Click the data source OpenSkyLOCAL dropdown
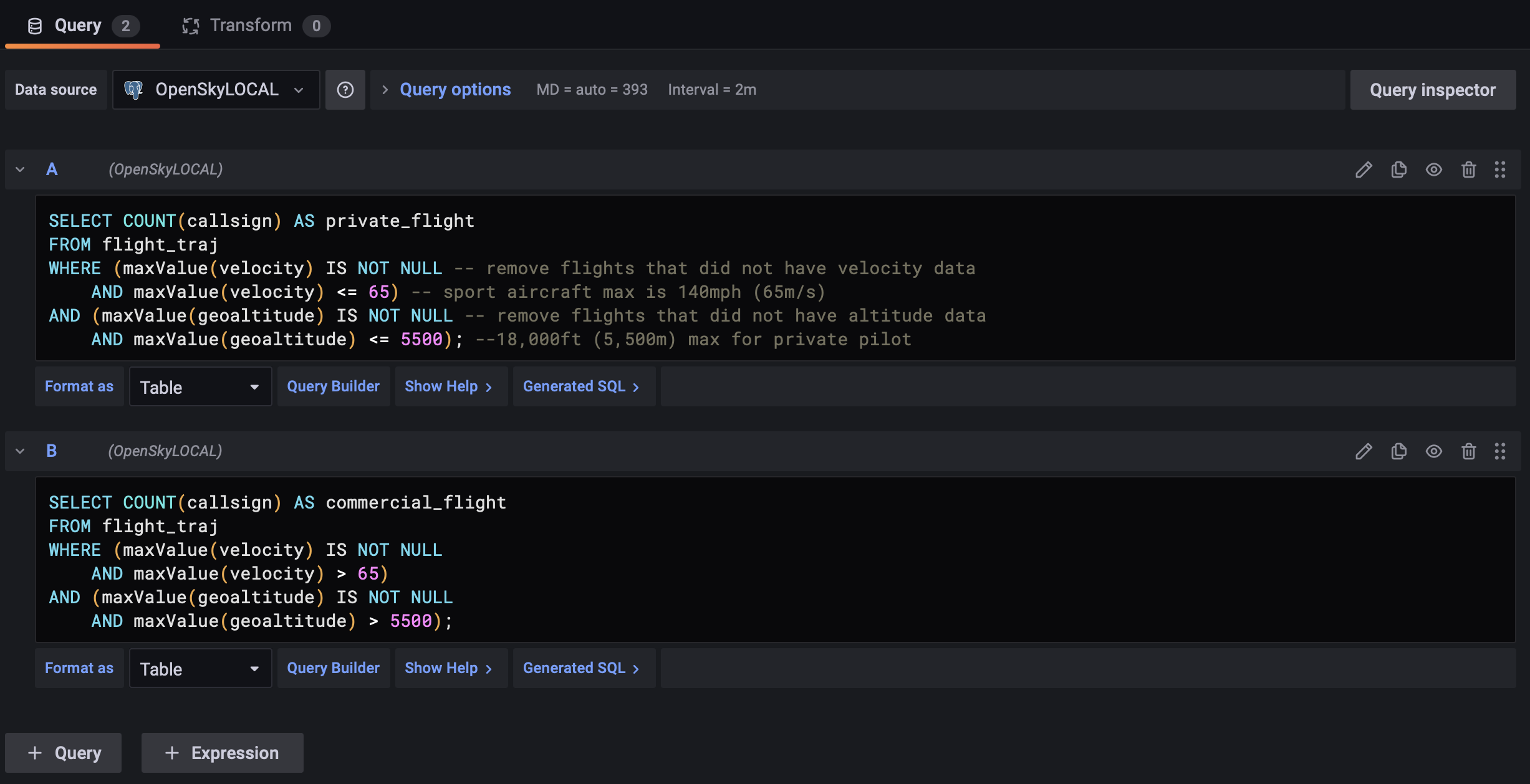The height and width of the screenshot is (784, 1530). tap(215, 89)
